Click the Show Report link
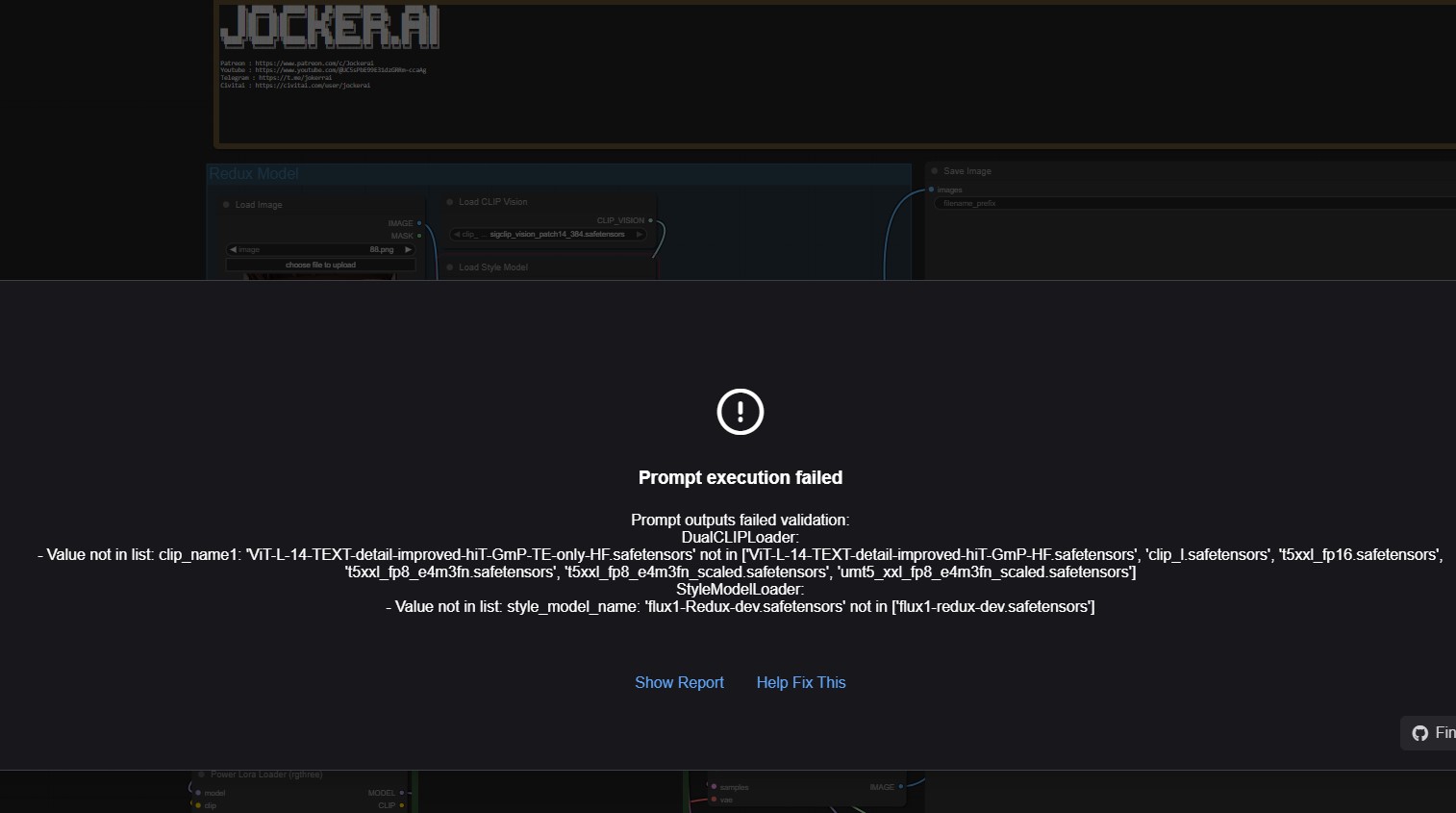This screenshot has height=813, width=1456. coord(679,682)
